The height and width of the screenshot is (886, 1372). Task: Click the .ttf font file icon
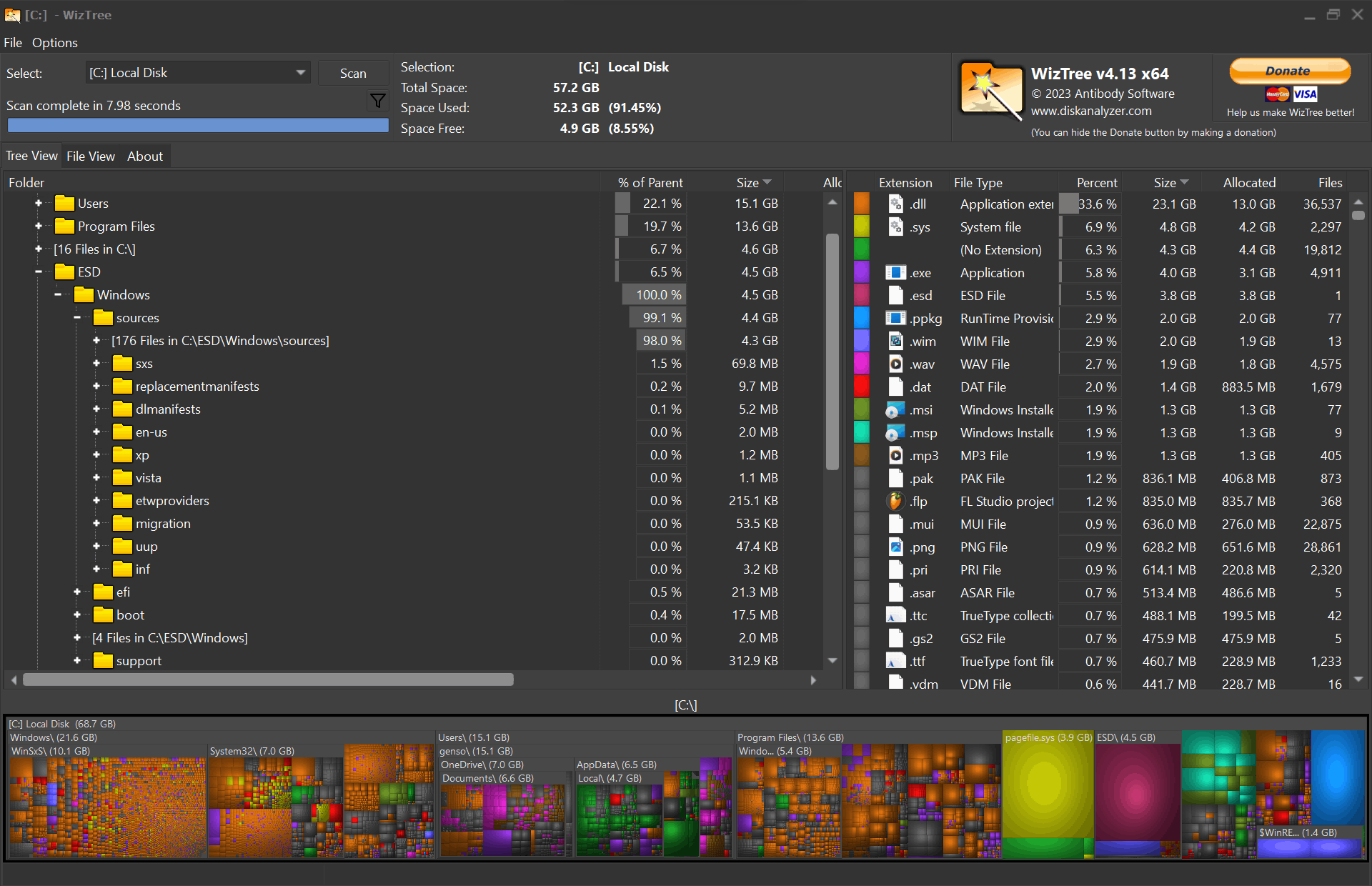pos(895,661)
